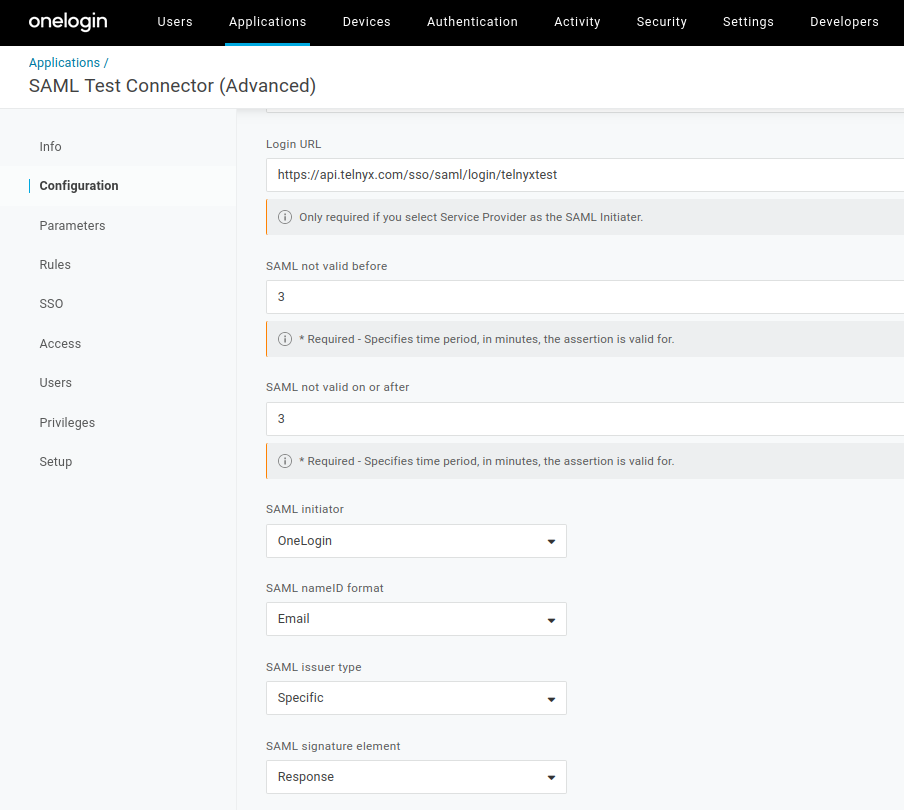Open the Activity top menu
This screenshot has width=904, height=810.
tap(577, 22)
